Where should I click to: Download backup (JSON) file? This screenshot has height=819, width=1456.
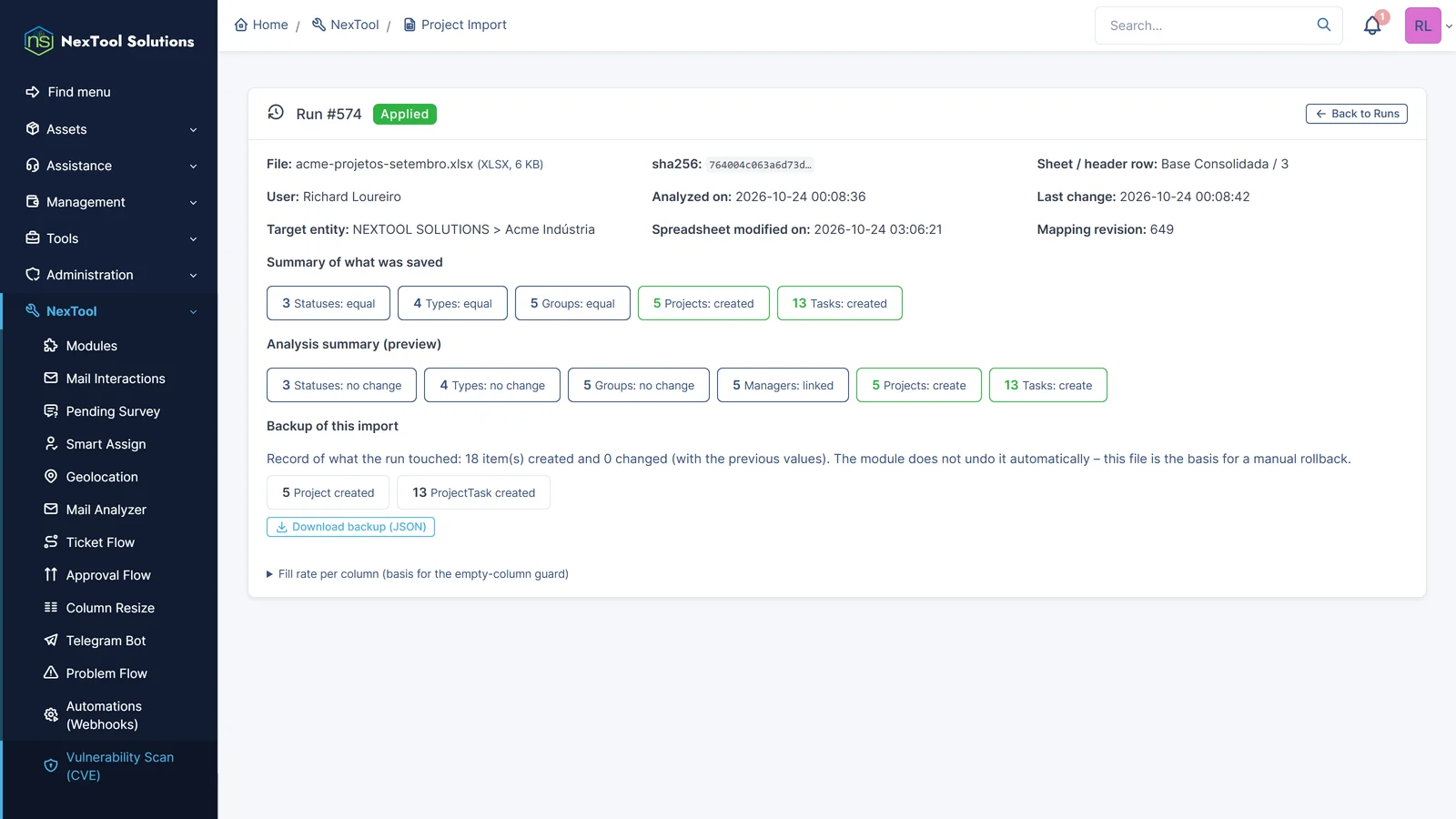tap(350, 527)
